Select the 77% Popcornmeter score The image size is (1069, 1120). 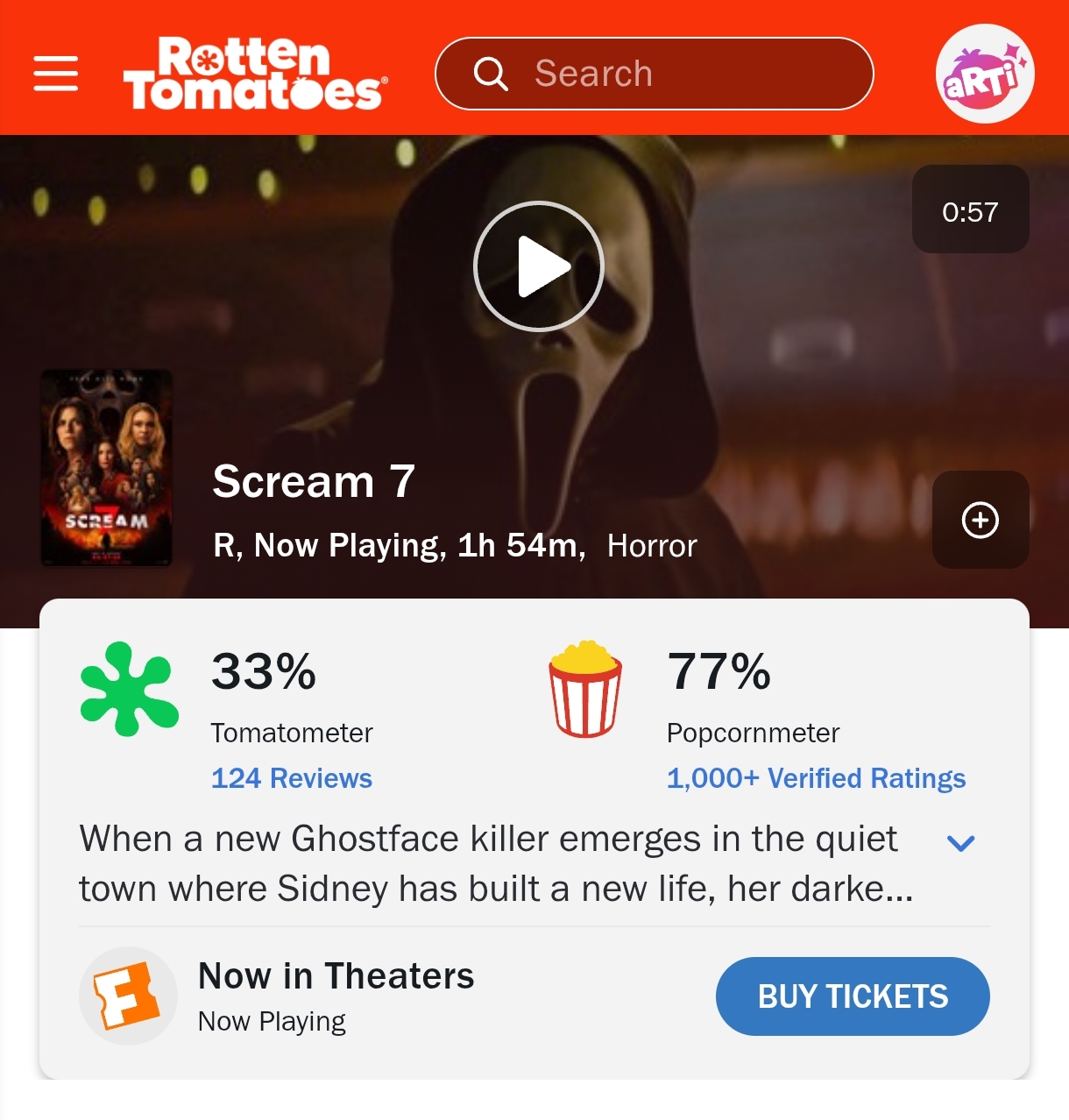tap(719, 671)
